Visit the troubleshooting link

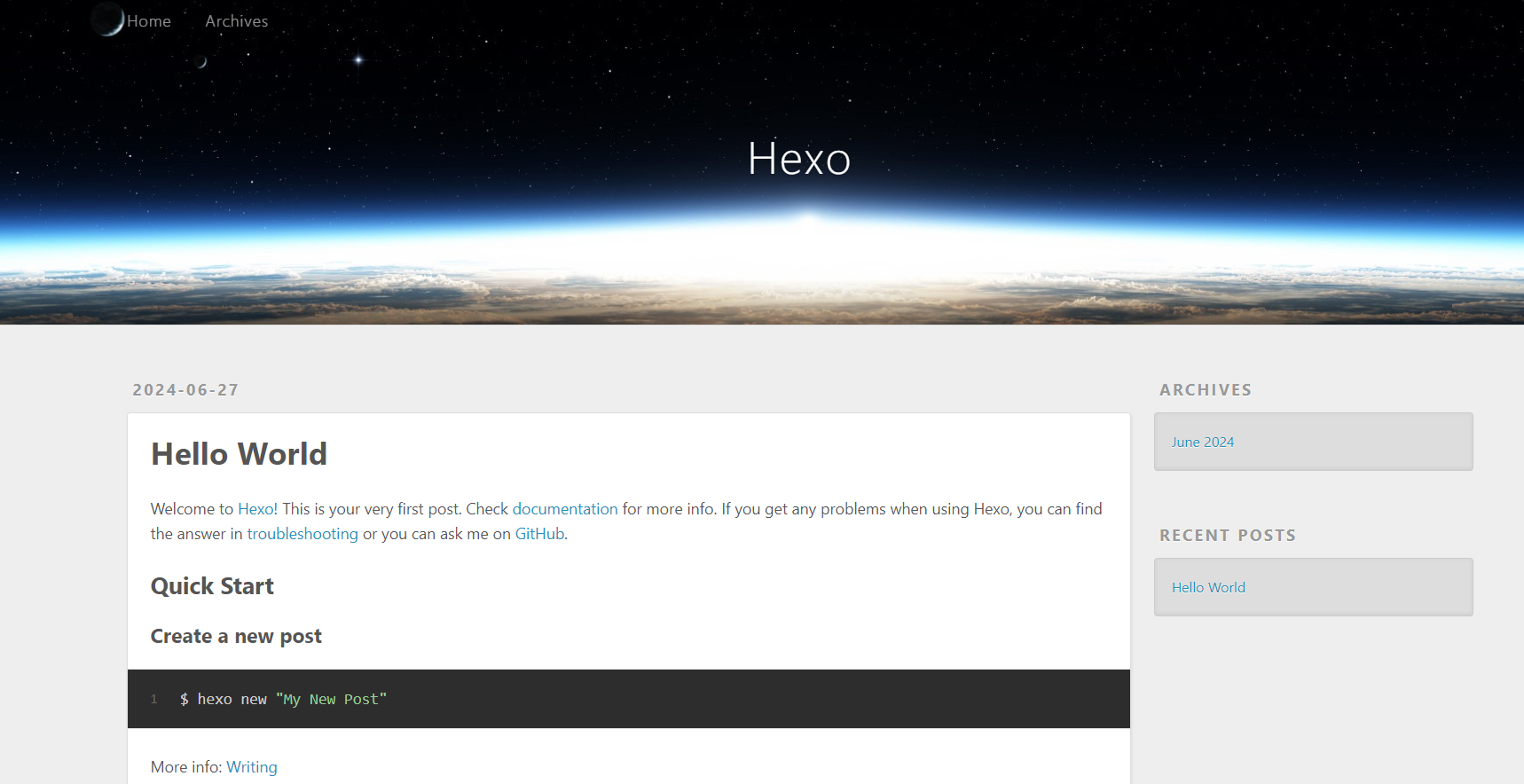[x=302, y=534]
